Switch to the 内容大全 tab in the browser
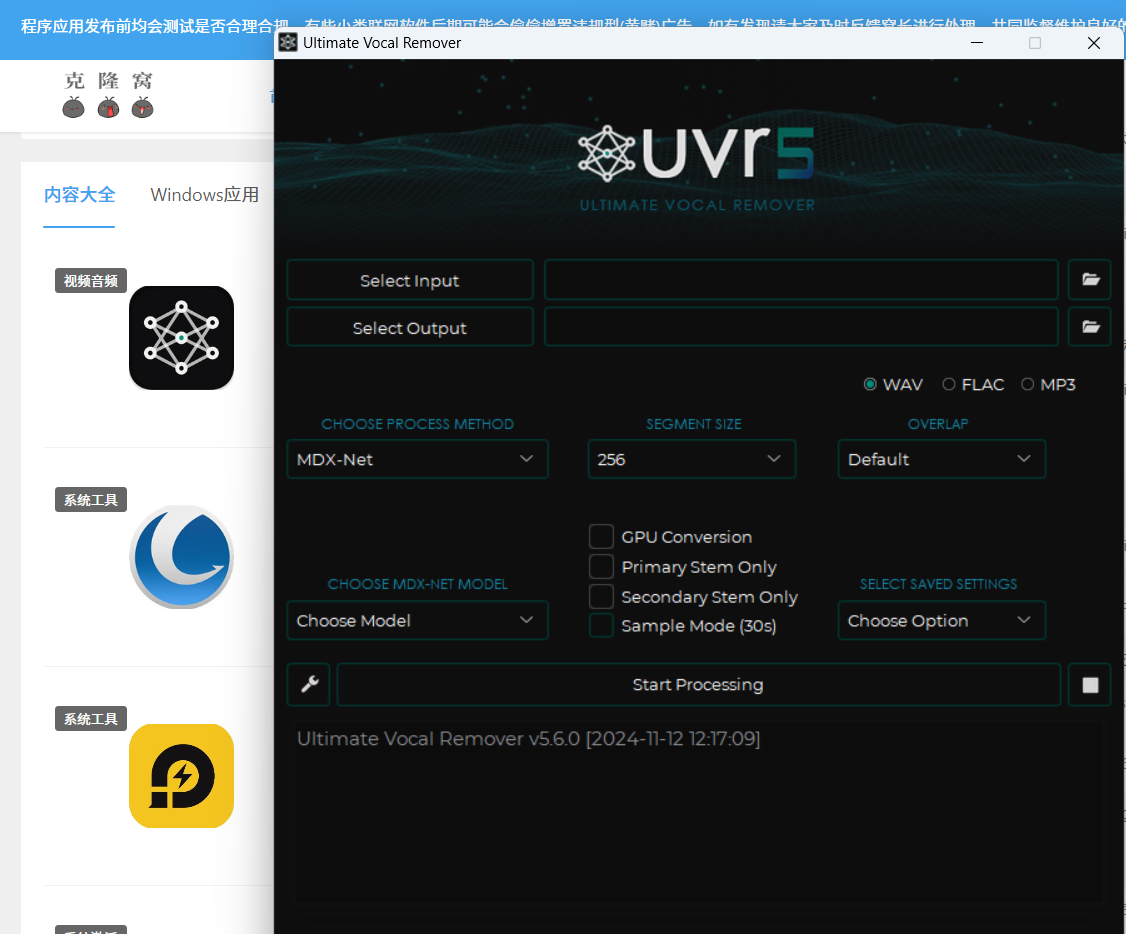Image resolution: width=1126 pixels, height=934 pixels. click(79, 195)
